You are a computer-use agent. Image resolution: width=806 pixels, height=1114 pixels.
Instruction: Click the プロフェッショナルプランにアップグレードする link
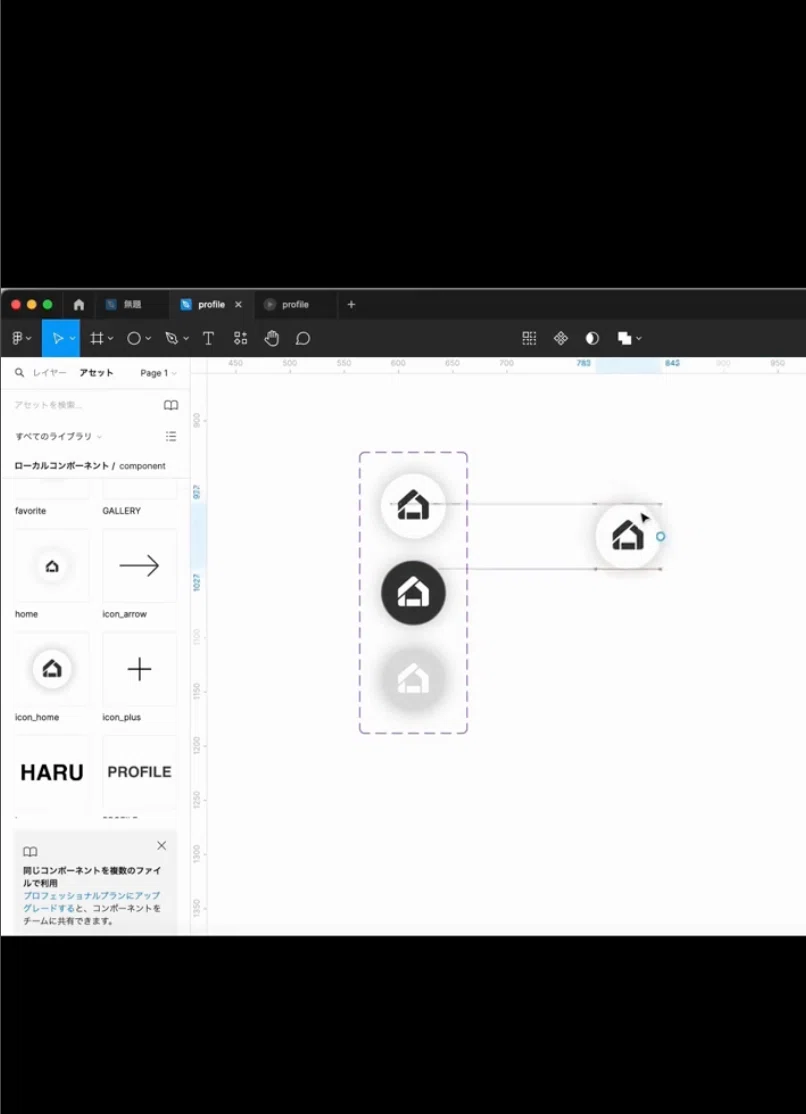[91, 902]
